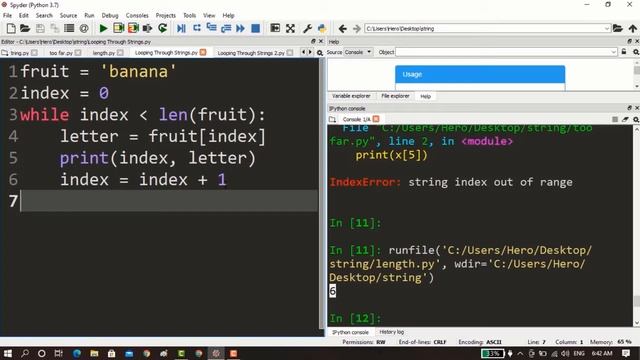Open the Search menu
This screenshot has height=360, width=640.
(44, 15)
